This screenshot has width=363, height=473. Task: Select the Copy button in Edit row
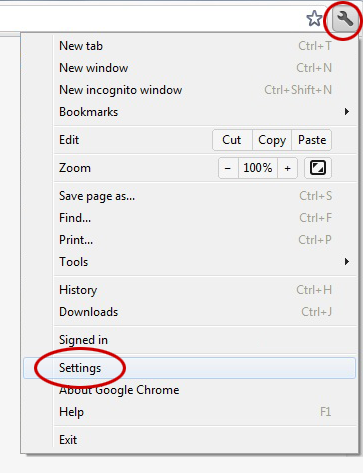272,140
